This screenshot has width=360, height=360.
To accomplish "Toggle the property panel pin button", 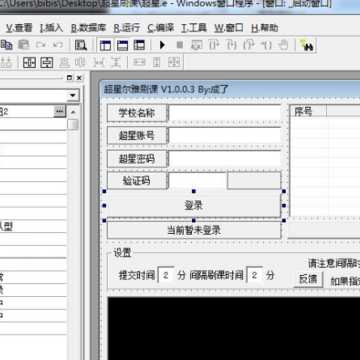I will click(69, 78).
